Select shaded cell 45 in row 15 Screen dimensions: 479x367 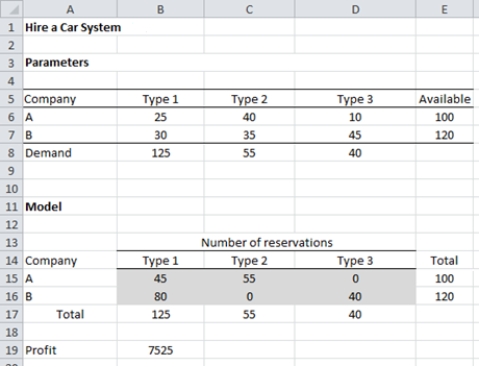[160, 278]
